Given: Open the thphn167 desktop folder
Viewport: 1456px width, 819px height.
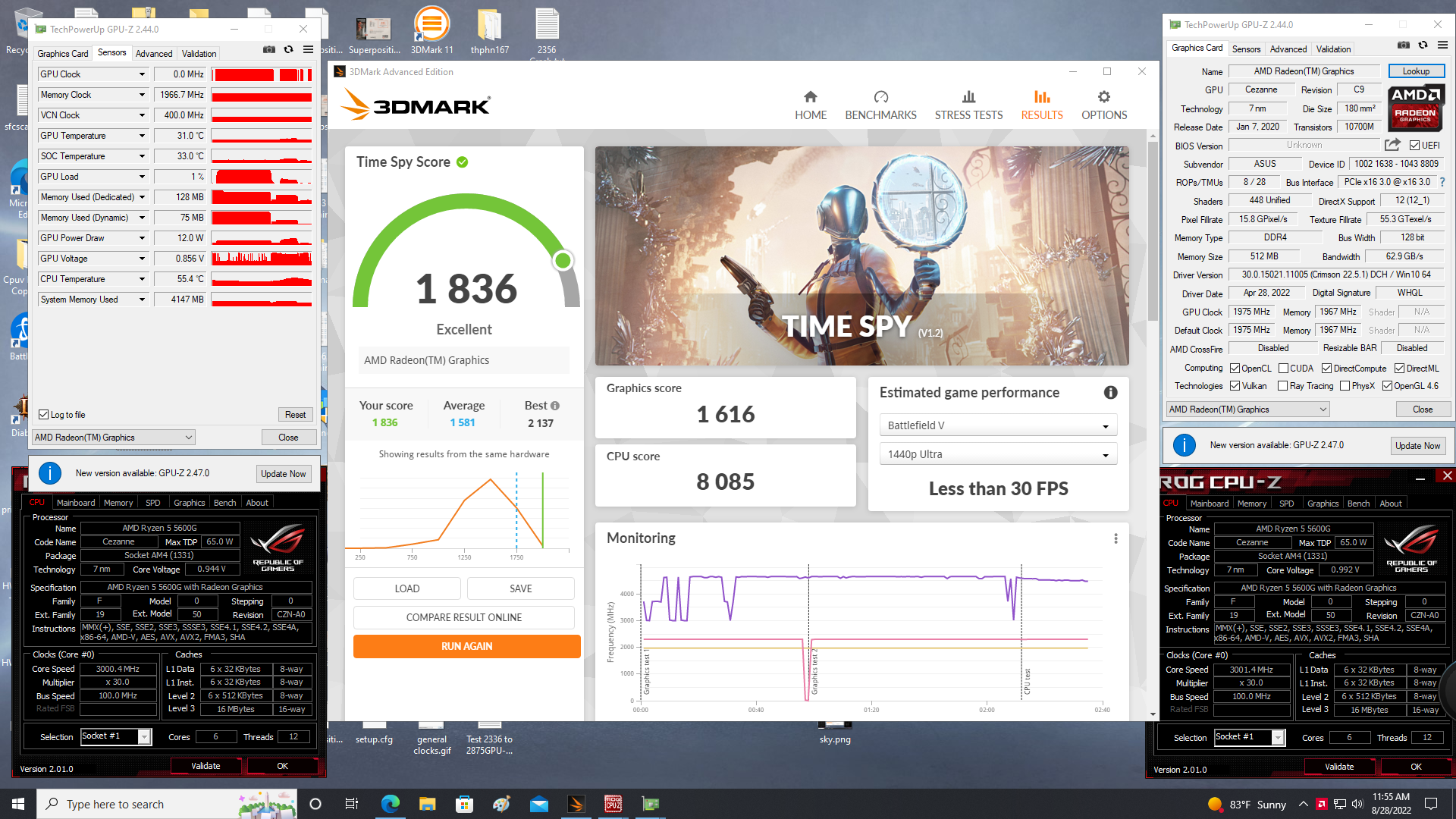Looking at the screenshot, I should click(x=489, y=31).
